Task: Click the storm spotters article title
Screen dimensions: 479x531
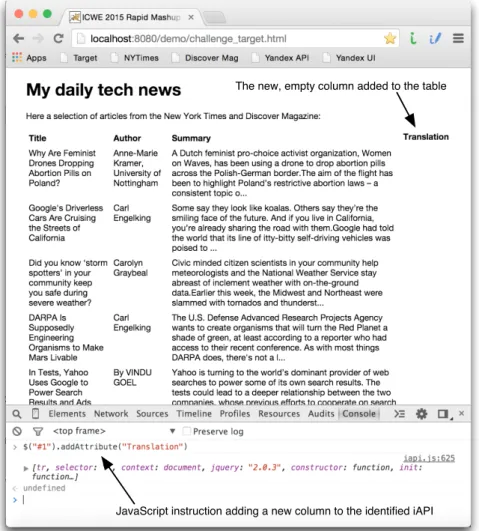Action: [x=68, y=283]
